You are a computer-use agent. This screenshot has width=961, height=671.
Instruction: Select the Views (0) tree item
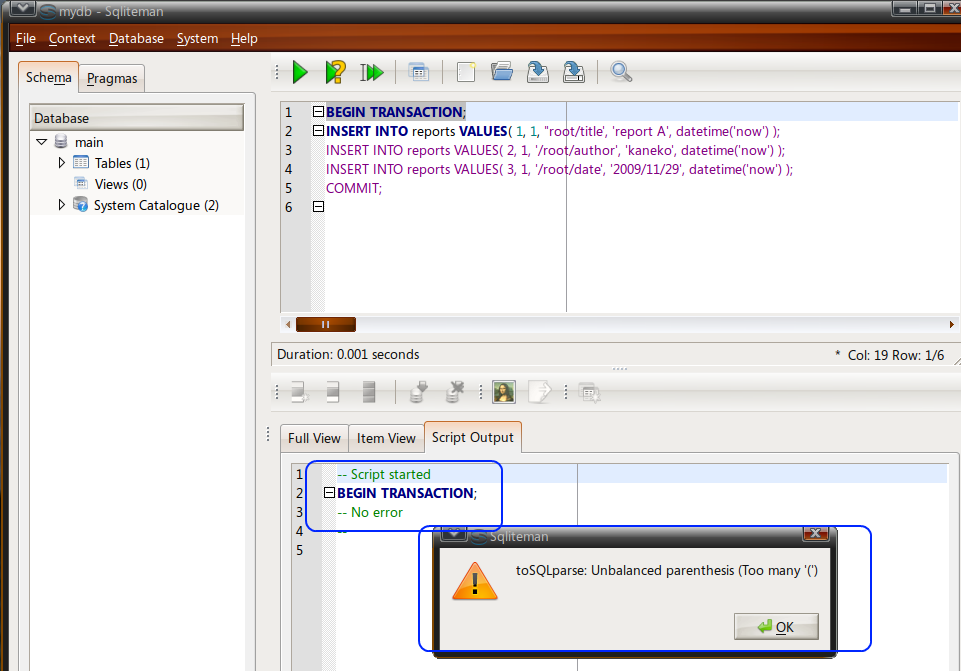pos(121,184)
